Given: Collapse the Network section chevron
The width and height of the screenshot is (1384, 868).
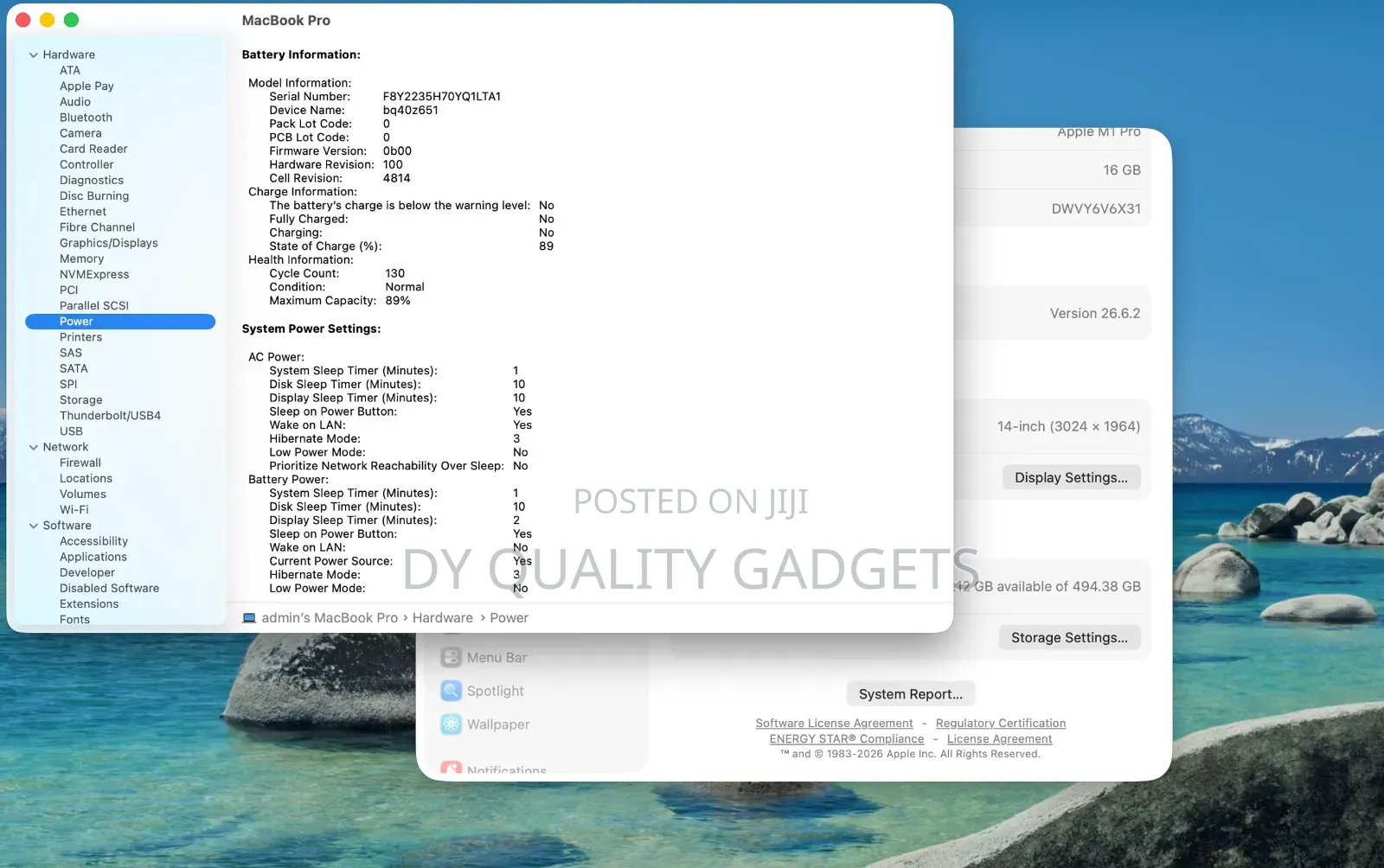Looking at the screenshot, I should [34, 447].
